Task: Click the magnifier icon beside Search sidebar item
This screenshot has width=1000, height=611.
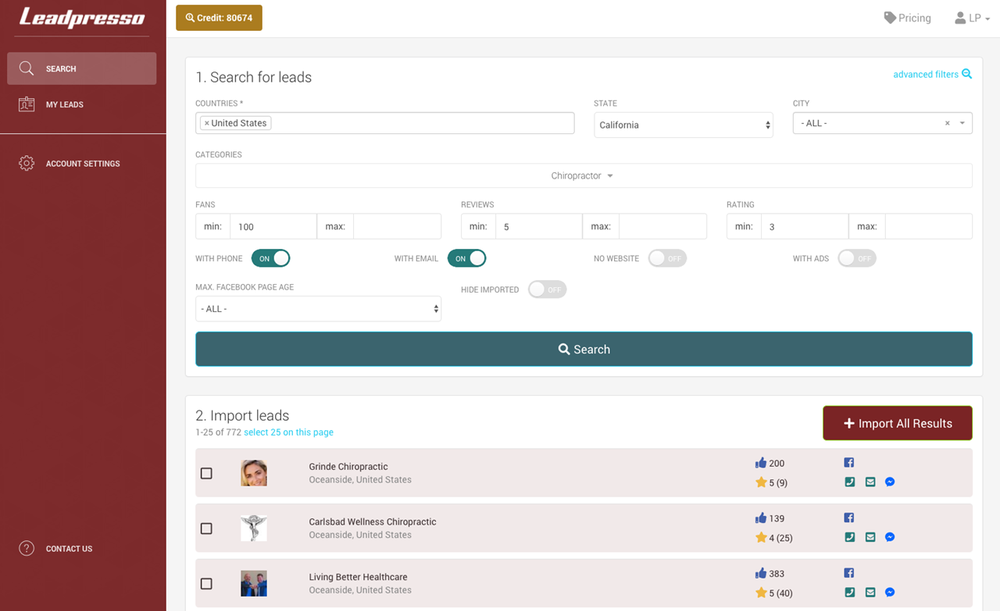Action: click(x=26, y=68)
